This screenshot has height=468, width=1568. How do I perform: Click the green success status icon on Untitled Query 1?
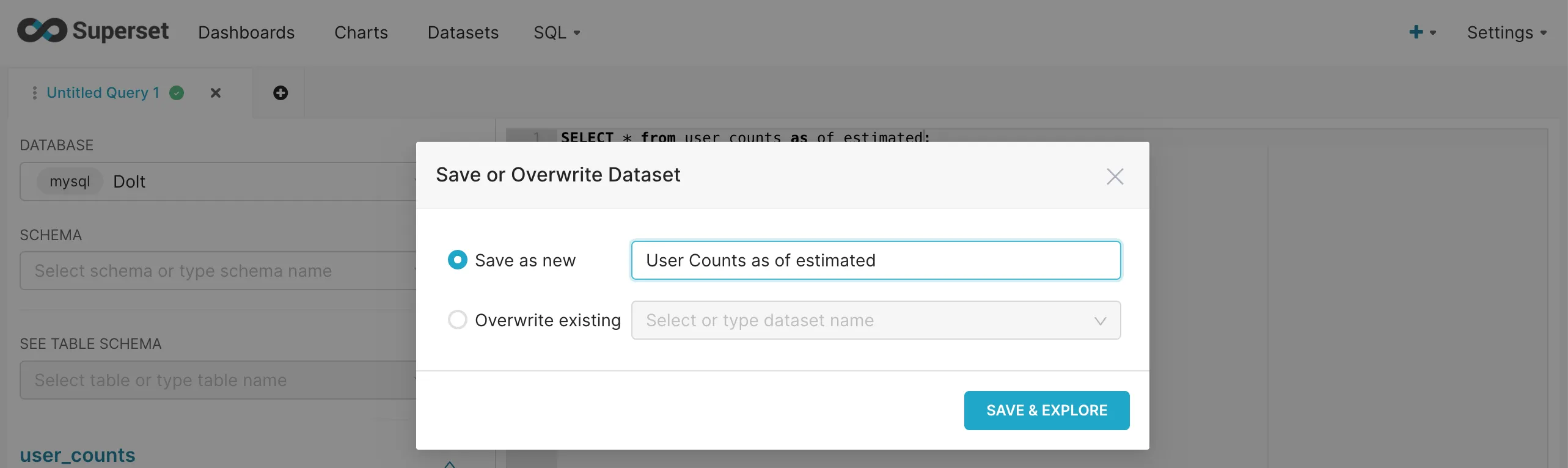click(x=177, y=93)
